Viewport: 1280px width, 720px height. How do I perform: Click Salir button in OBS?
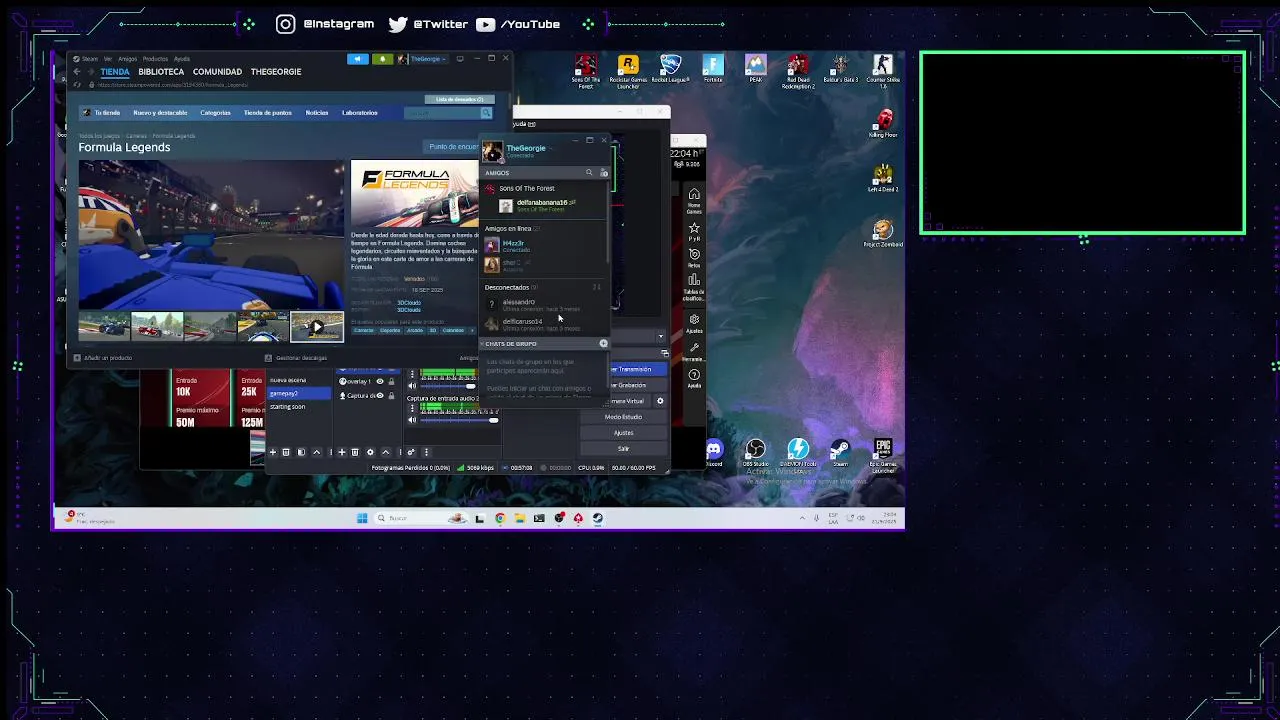pos(623,449)
